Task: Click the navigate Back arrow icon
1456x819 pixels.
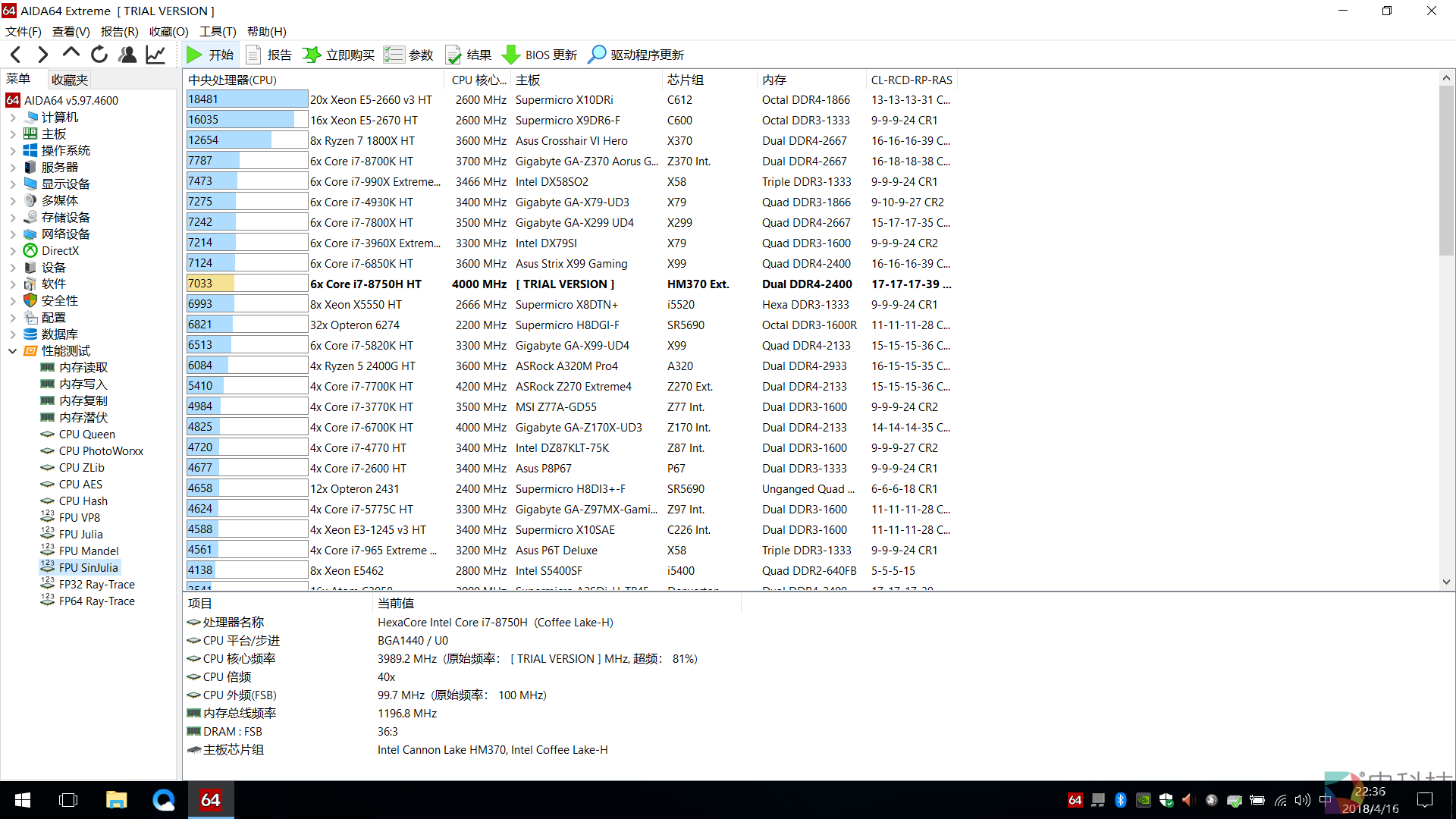Action: 16,55
